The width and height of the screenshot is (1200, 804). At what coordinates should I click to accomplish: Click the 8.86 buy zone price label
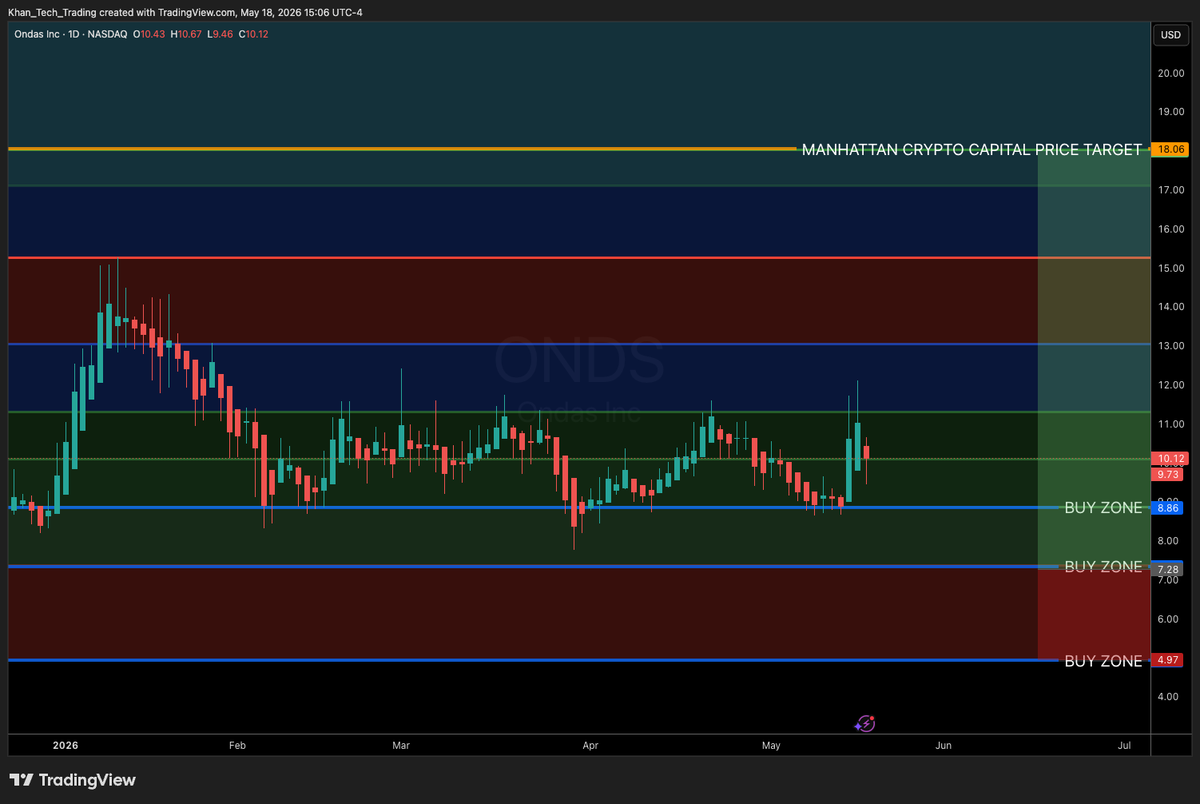pos(1169,508)
